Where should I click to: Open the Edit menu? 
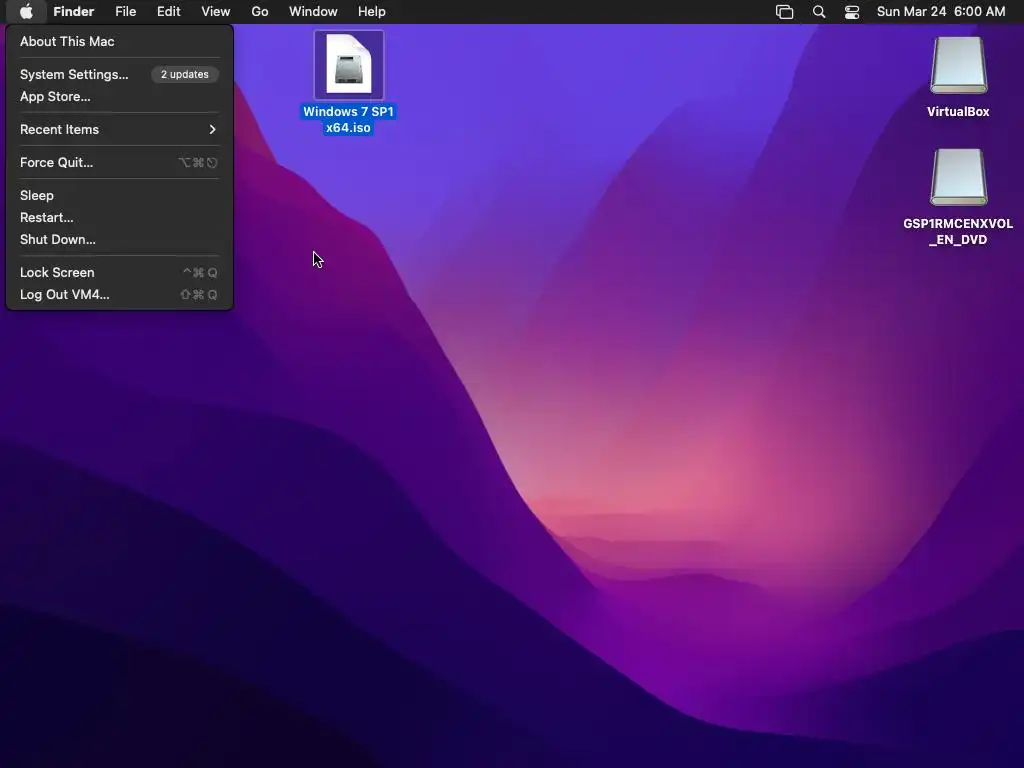coord(168,12)
